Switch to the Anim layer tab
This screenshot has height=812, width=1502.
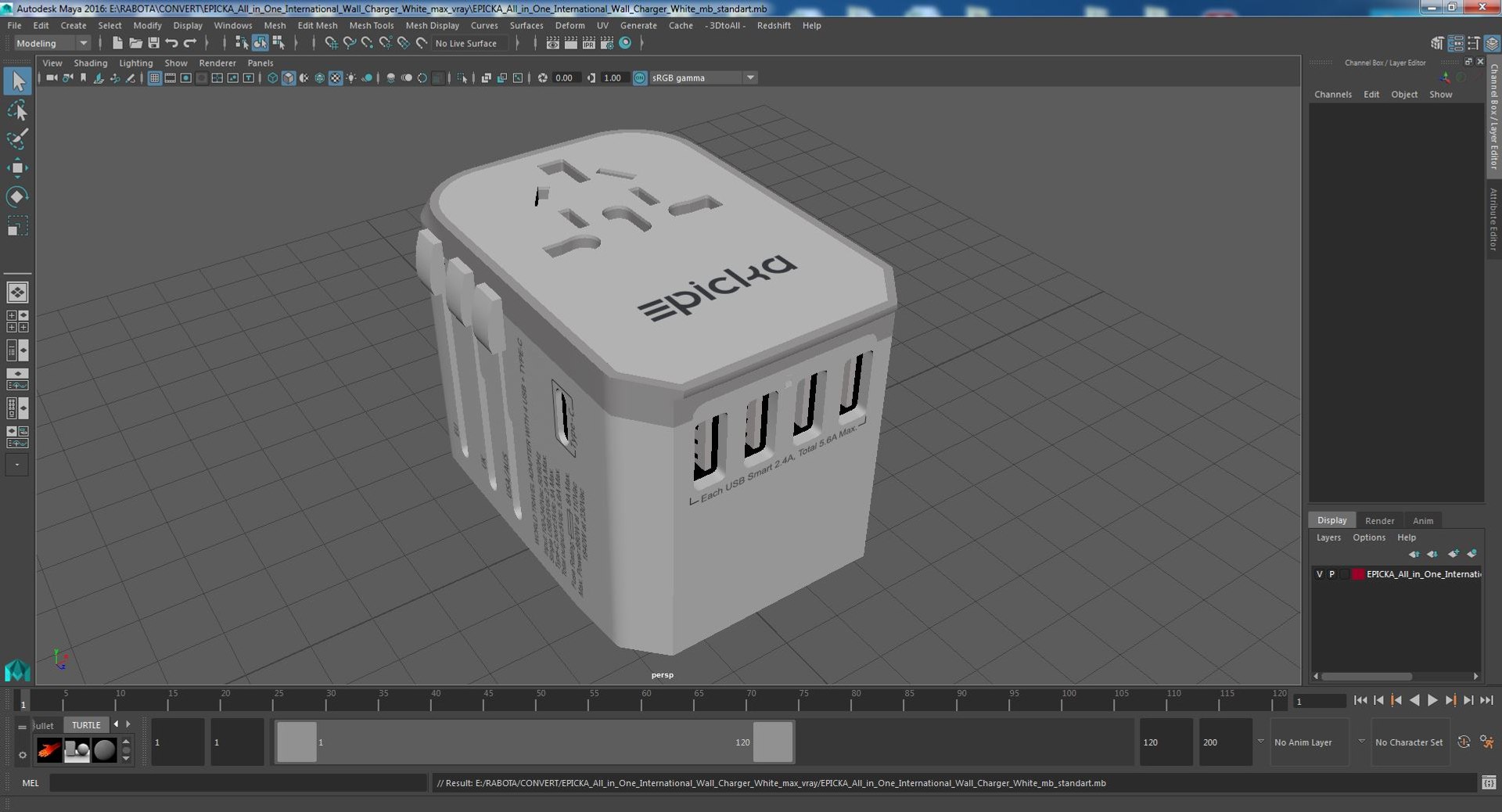tap(1422, 520)
